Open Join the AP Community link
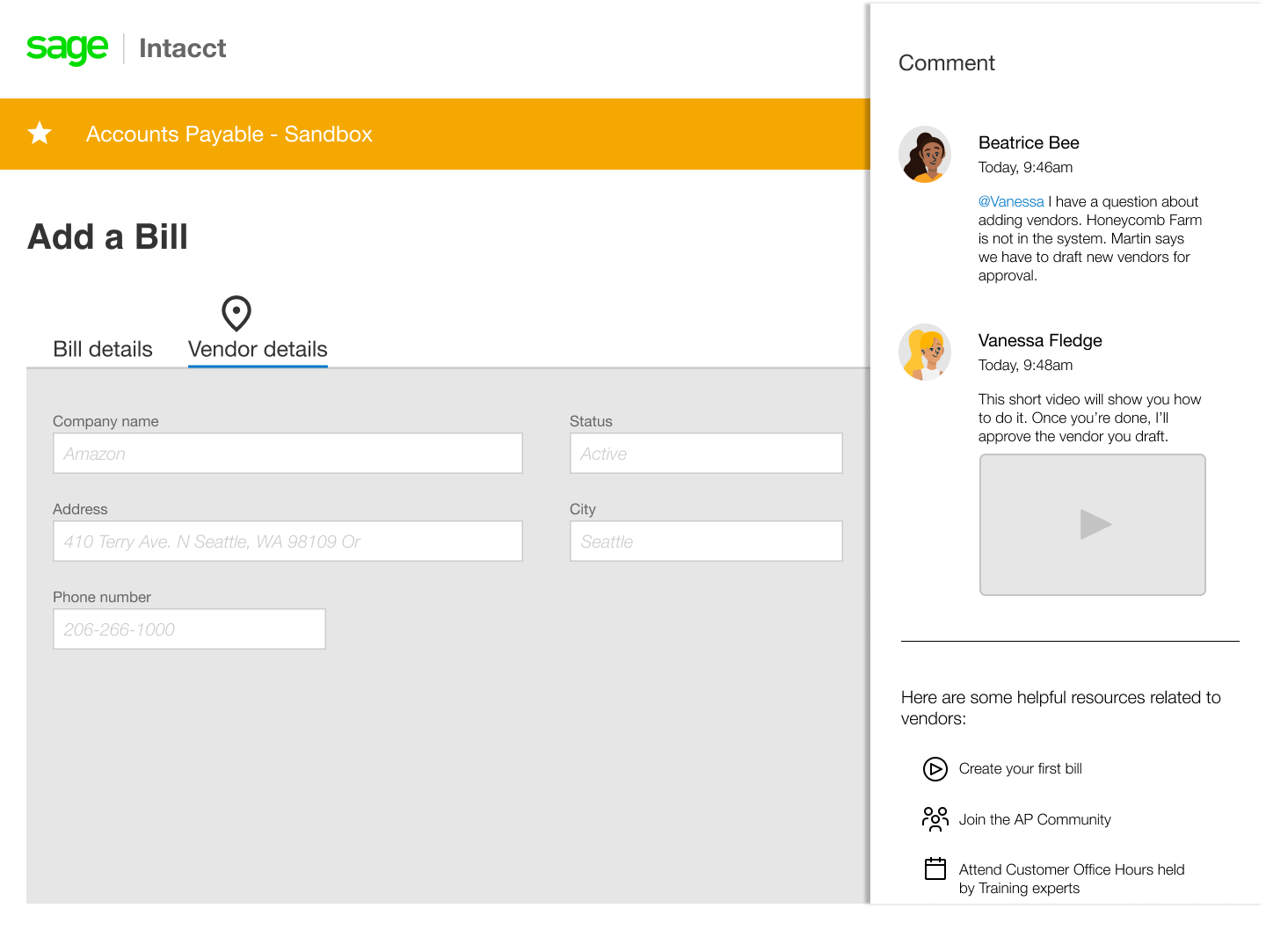Image resolution: width=1266 pixels, height=952 pixels. click(x=1035, y=819)
